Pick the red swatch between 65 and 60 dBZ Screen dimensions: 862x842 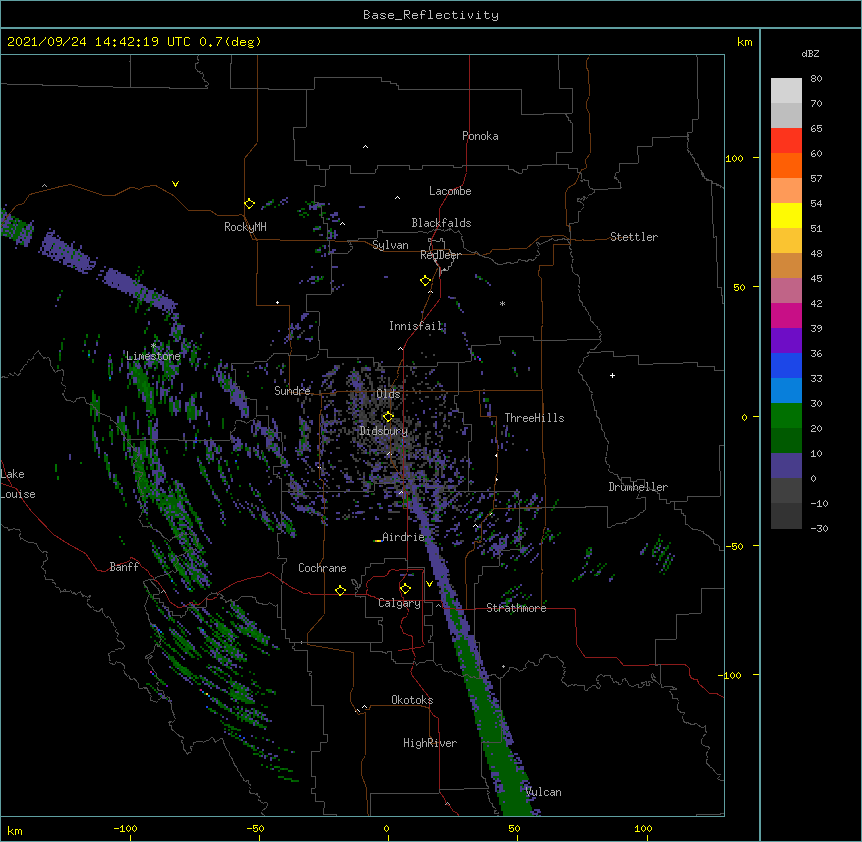(x=786, y=140)
